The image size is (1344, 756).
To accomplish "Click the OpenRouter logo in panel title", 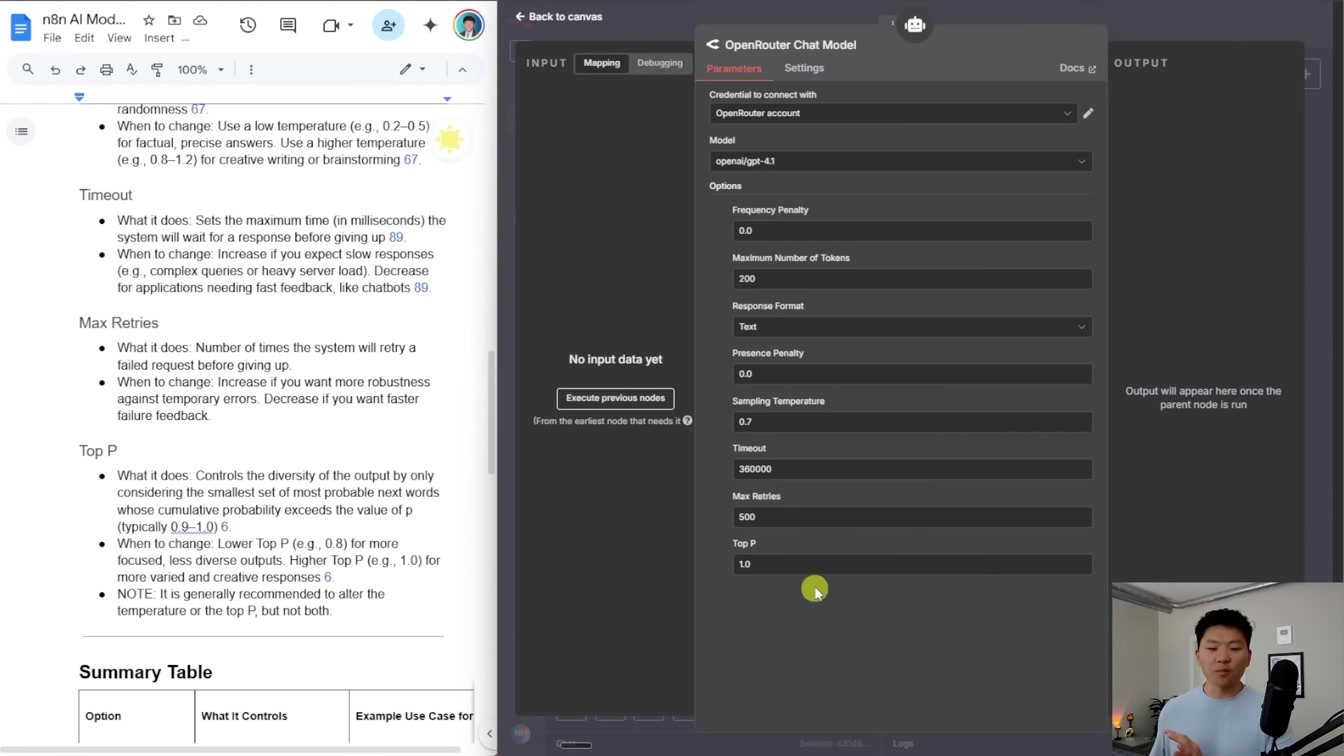I will (x=712, y=45).
